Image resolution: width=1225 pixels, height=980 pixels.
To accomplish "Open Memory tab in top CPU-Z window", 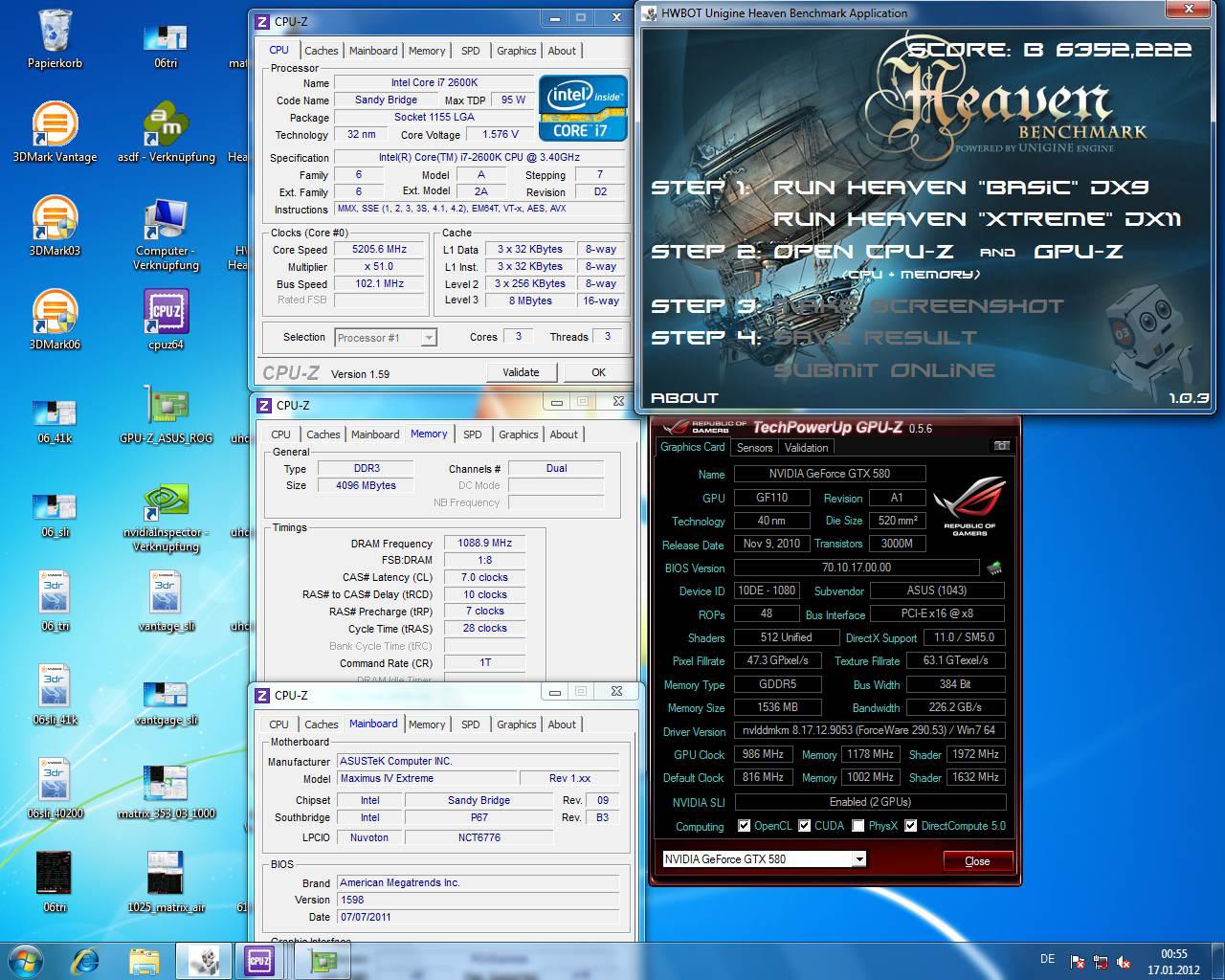I will pyautogui.click(x=427, y=51).
